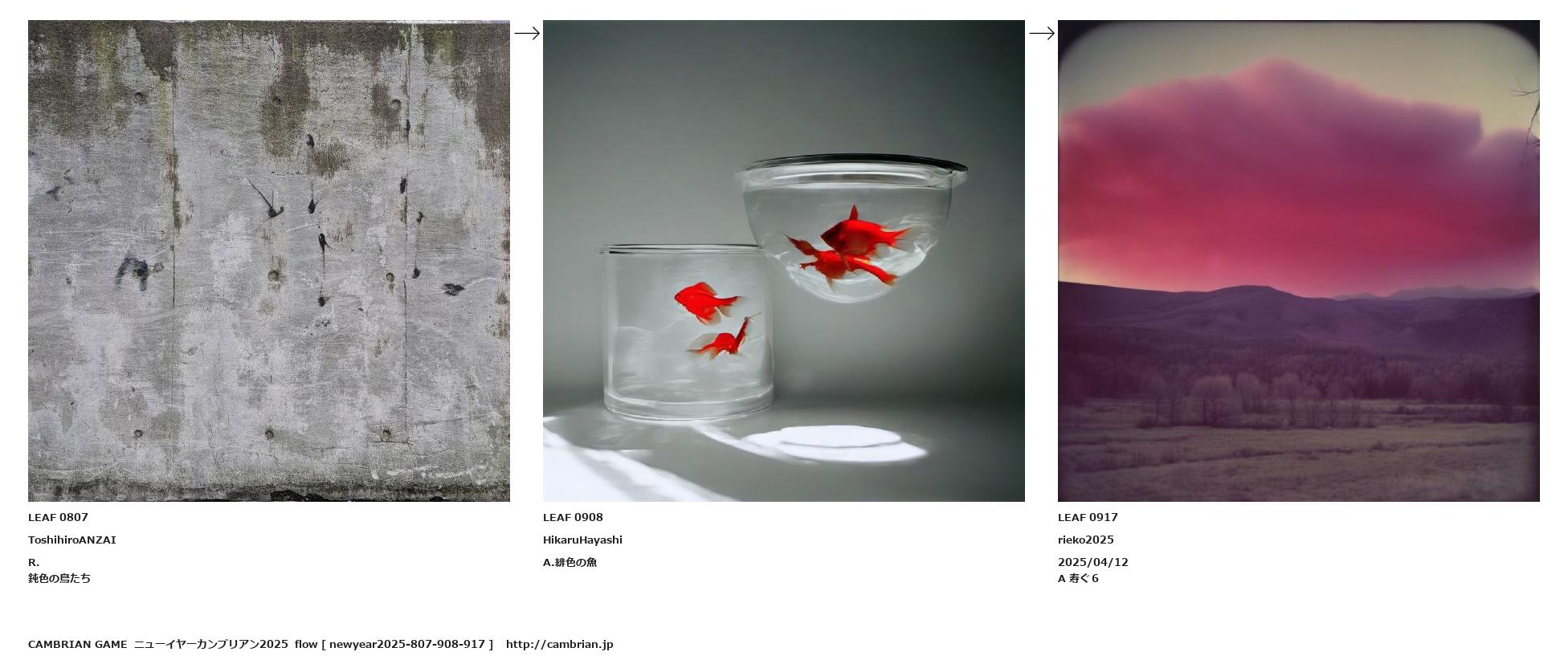Select author name rieko2025
The image size is (1568, 664).
tap(1086, 540)
